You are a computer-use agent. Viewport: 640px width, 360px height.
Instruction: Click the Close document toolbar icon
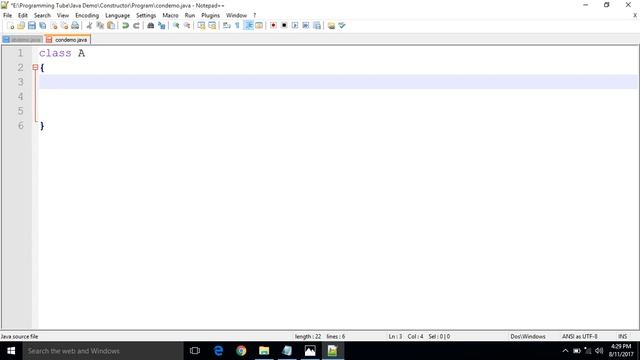[x=53, y=26]
